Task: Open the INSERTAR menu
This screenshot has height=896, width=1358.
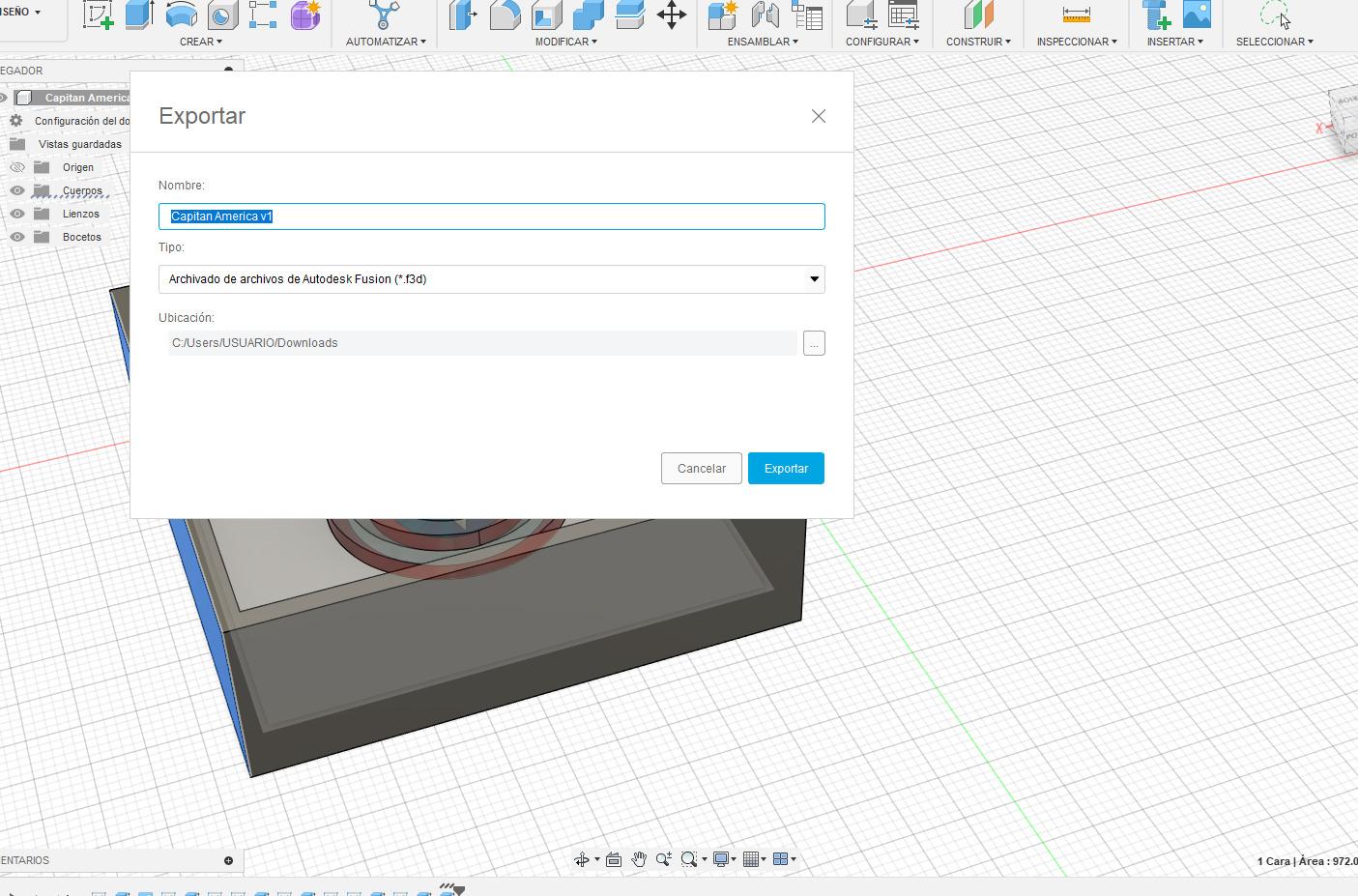Action: [x=1175, y=42]
